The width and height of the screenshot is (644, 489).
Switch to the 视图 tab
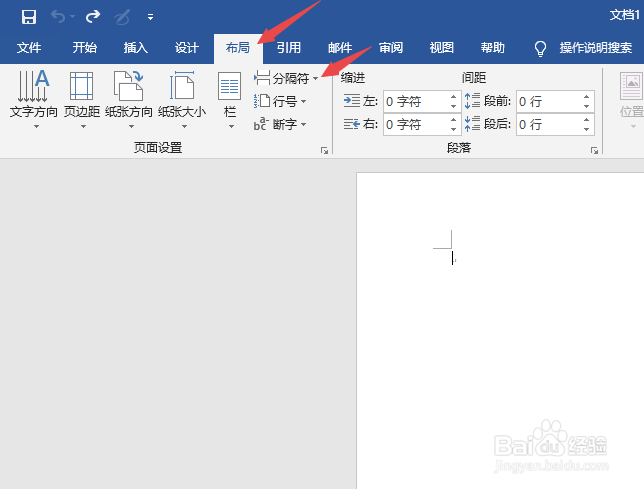[x=442, y=48]
